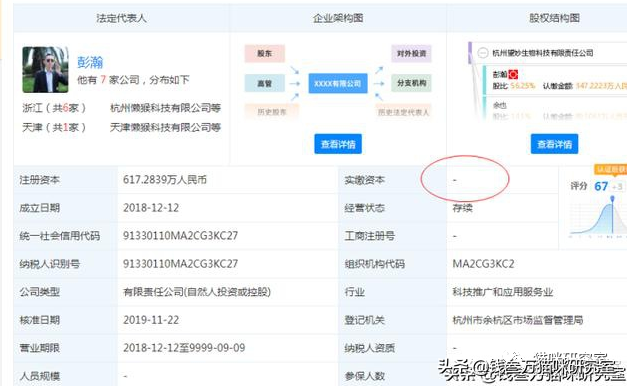This screenshot has width=627, height=386.
Task: Select company type 有限责任公司(自然人投资或控股)
Action: pos(197,292)
